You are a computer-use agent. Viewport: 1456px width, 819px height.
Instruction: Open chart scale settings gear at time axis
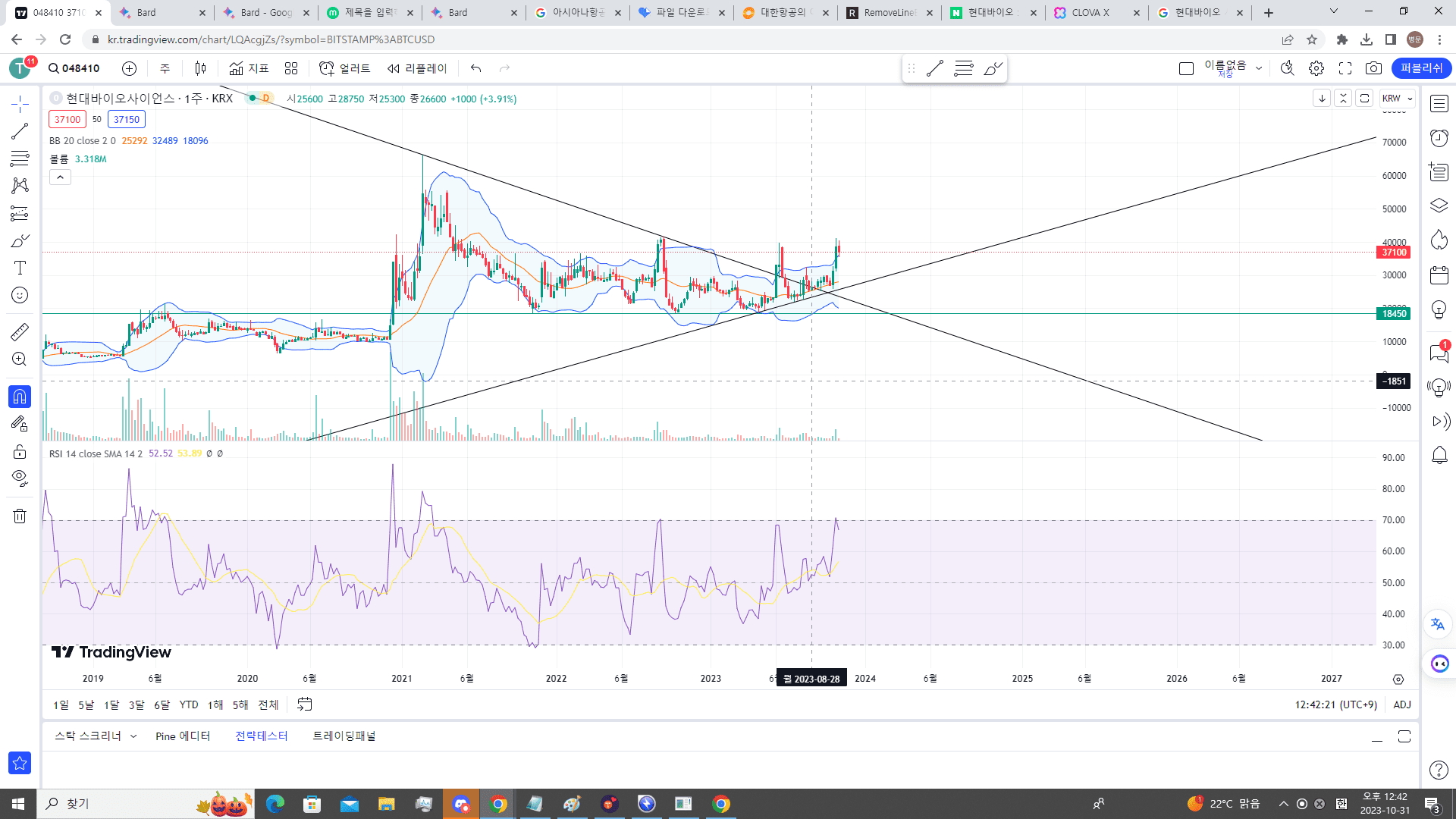(x=1398, y=679)
